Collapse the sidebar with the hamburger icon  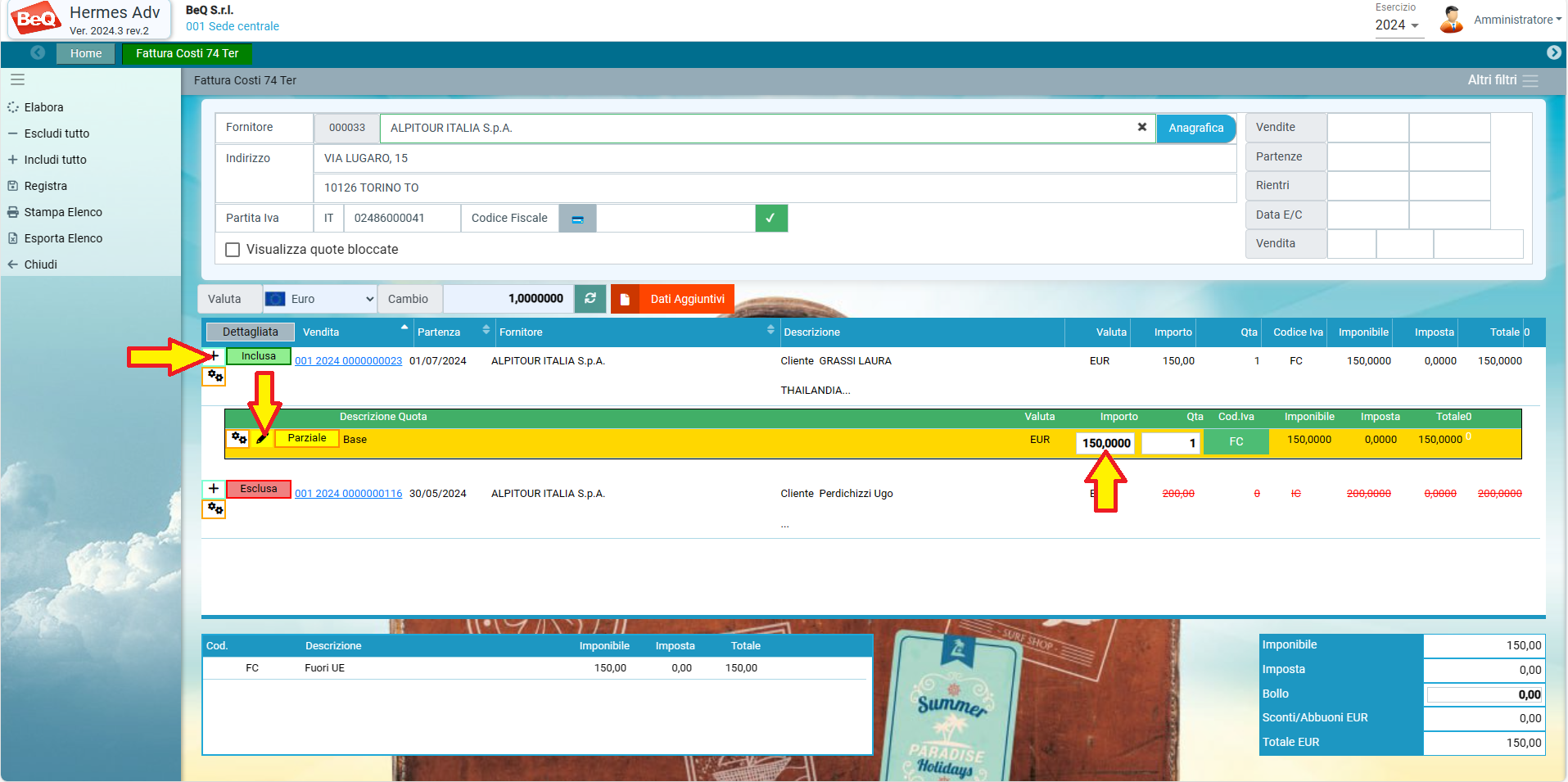coord(17,79)
